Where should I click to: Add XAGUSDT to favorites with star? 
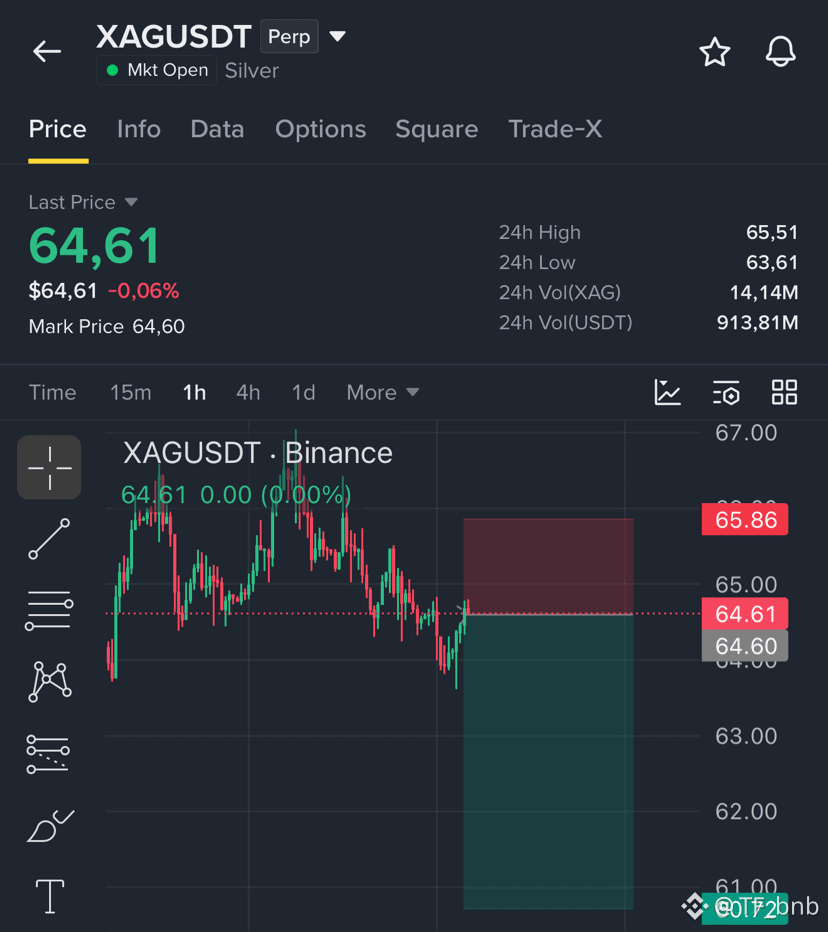(x=714, y=52)
